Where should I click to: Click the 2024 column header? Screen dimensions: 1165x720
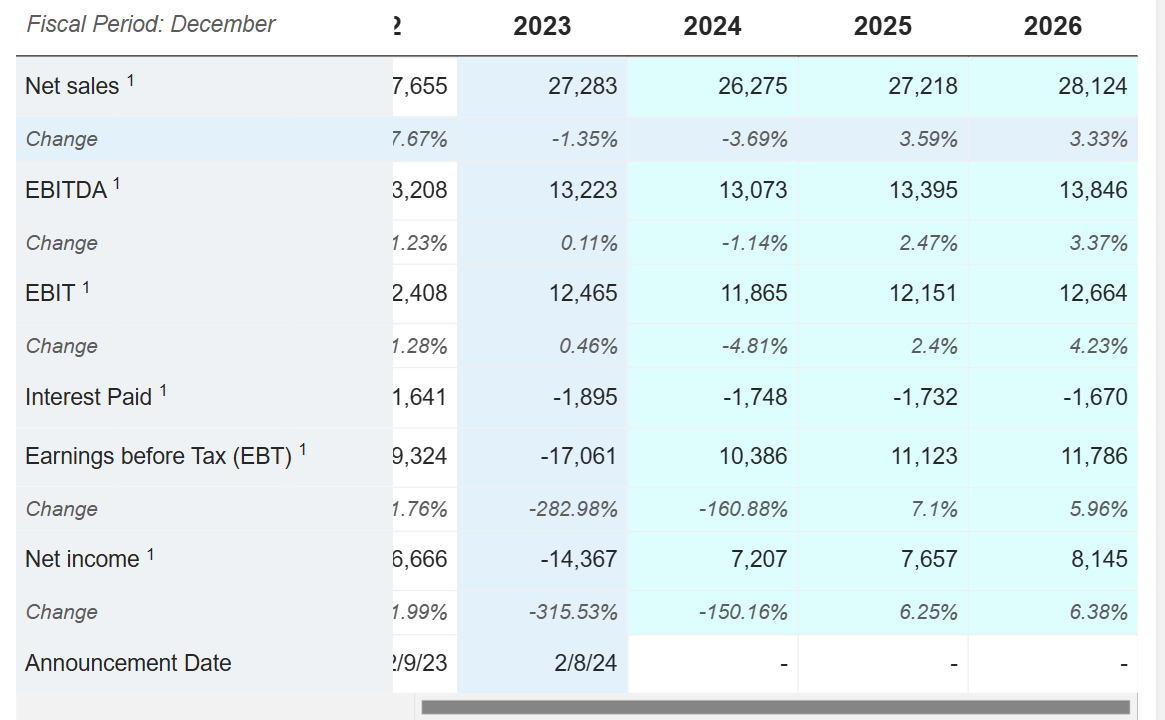point(712,26)
